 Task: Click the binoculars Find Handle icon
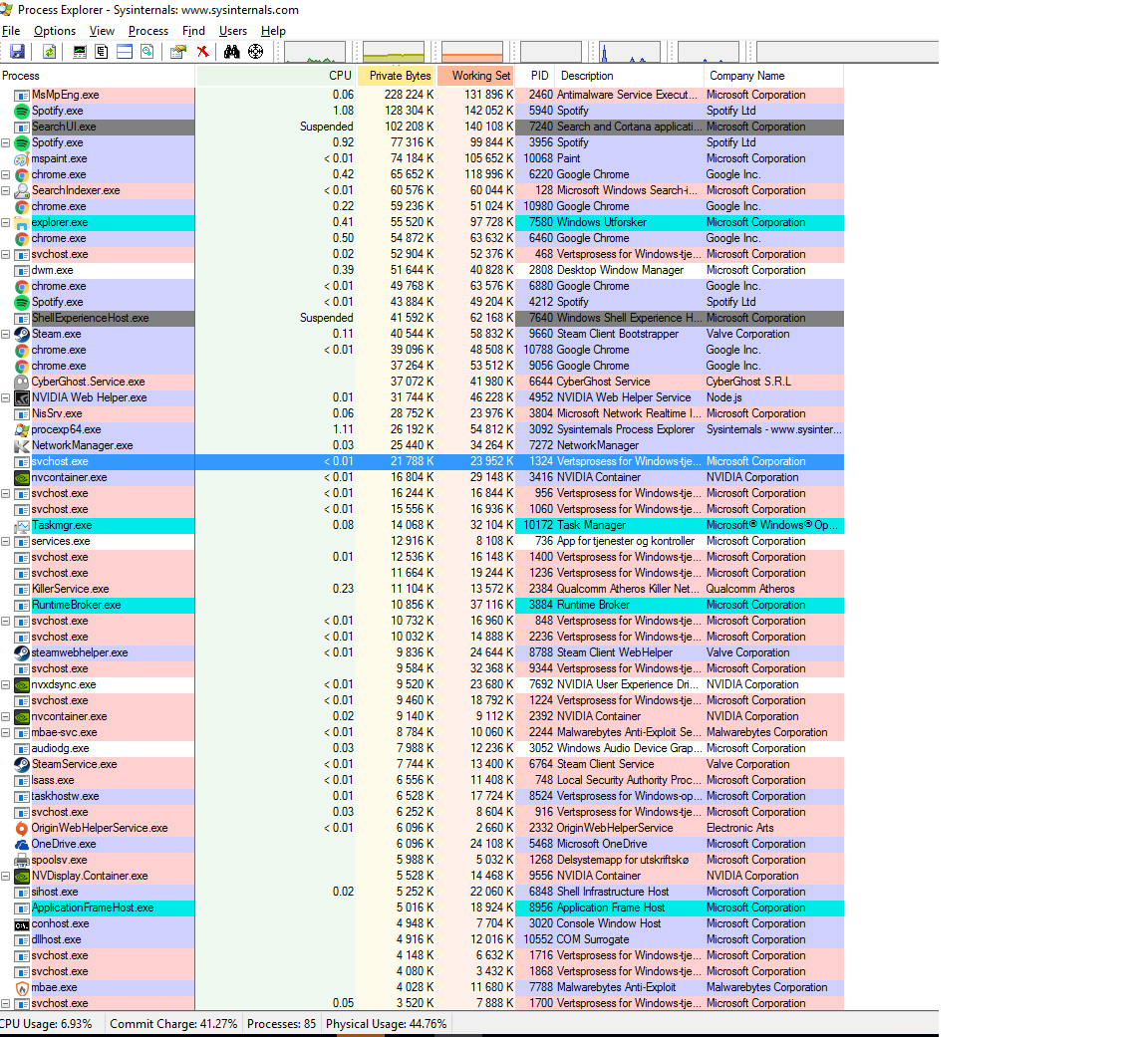pyautogui.click(x=232, y=52)
